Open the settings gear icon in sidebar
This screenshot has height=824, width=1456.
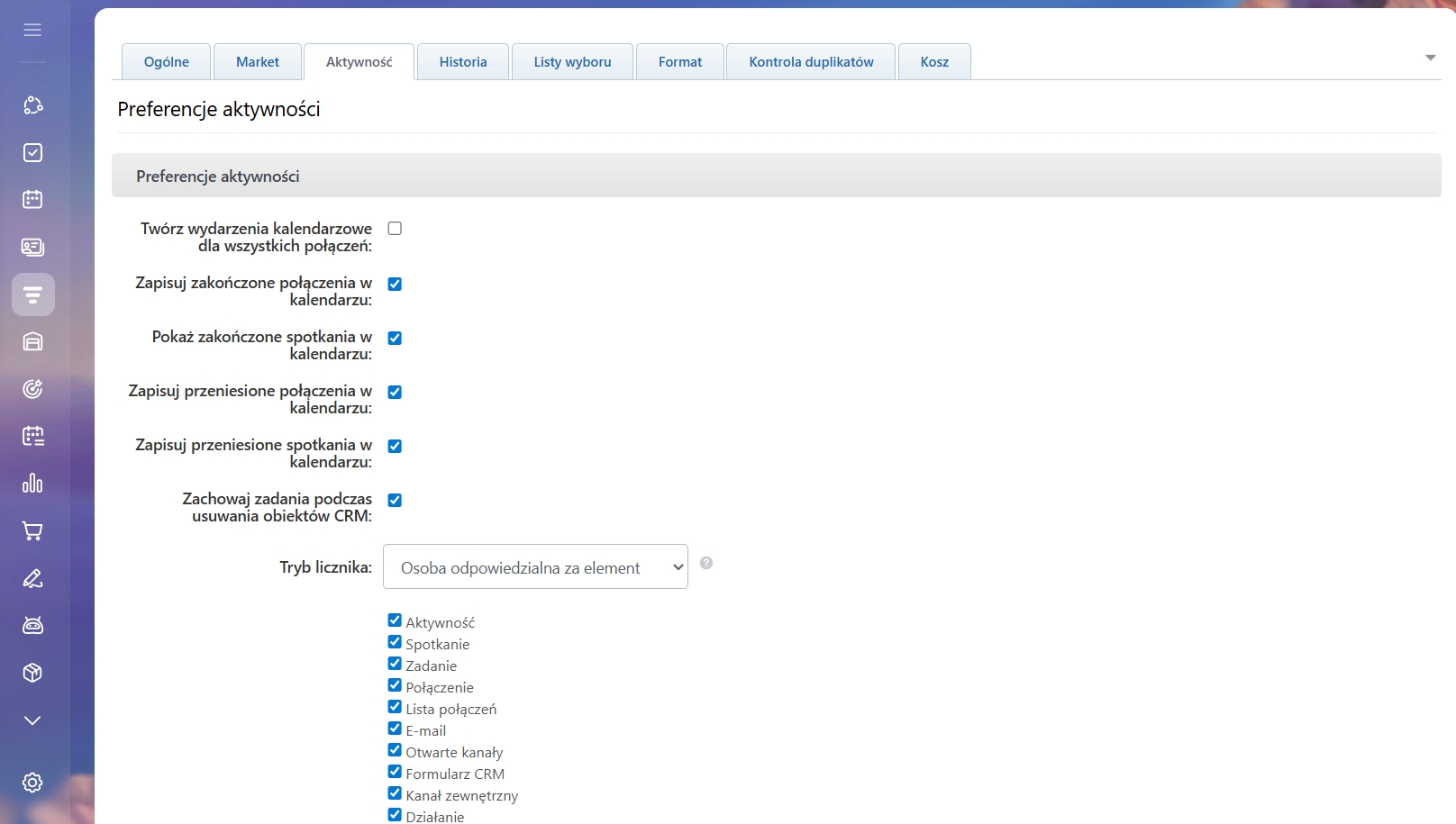[32, 783]
